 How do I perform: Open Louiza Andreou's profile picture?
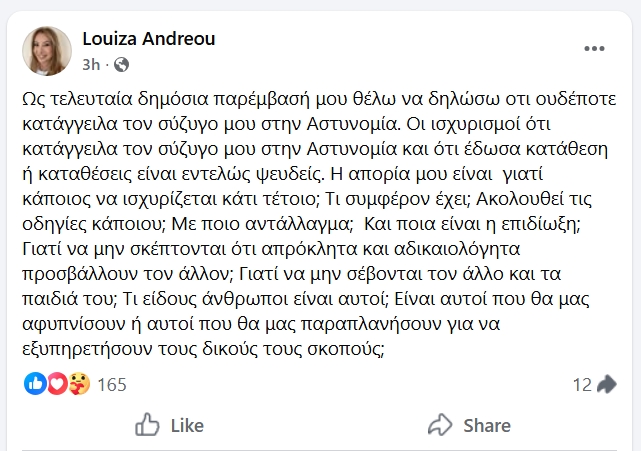click(47, 51)
